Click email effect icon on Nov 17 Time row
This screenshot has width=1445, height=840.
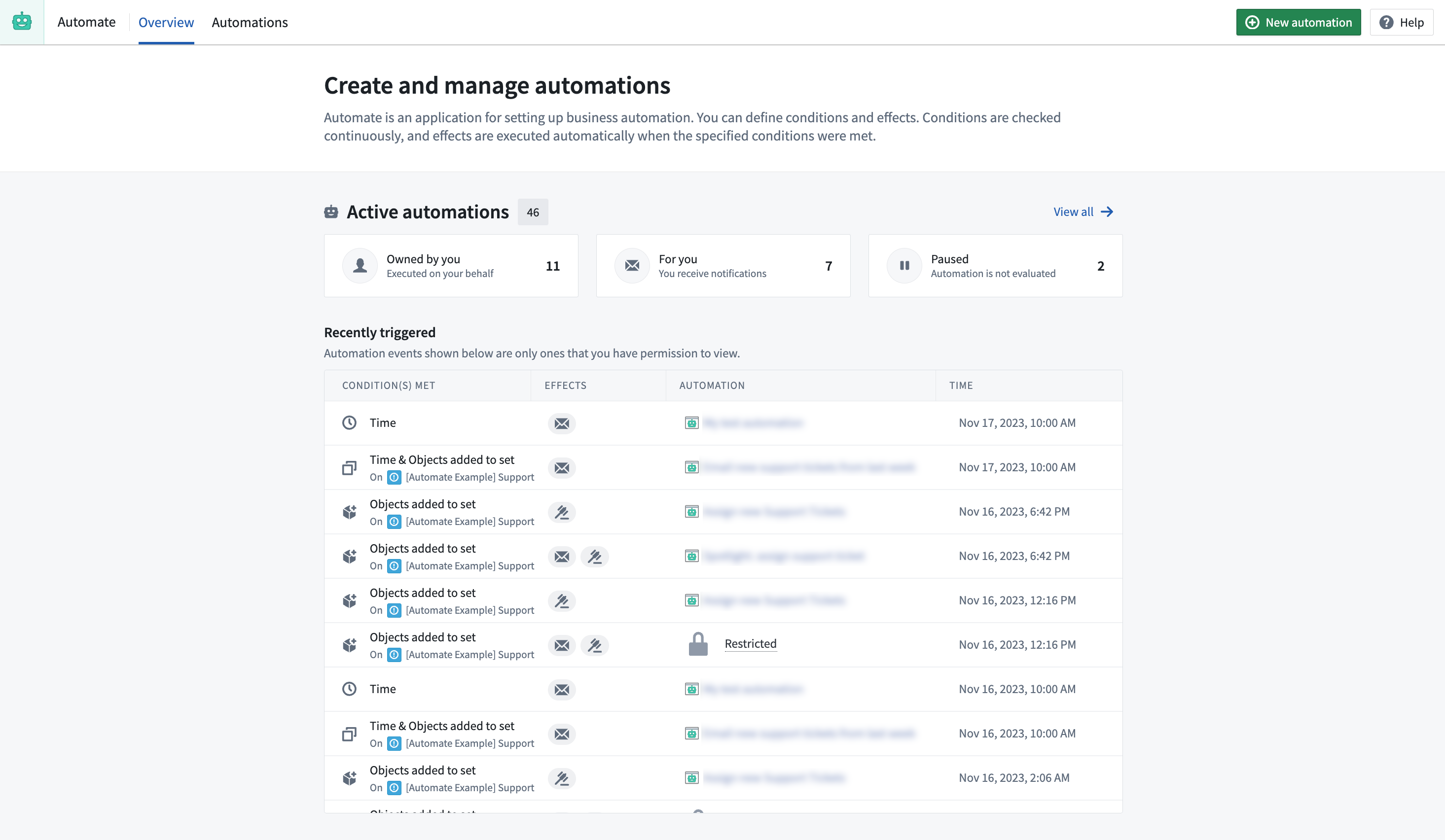pyautogui.click(x=562, y=423)
